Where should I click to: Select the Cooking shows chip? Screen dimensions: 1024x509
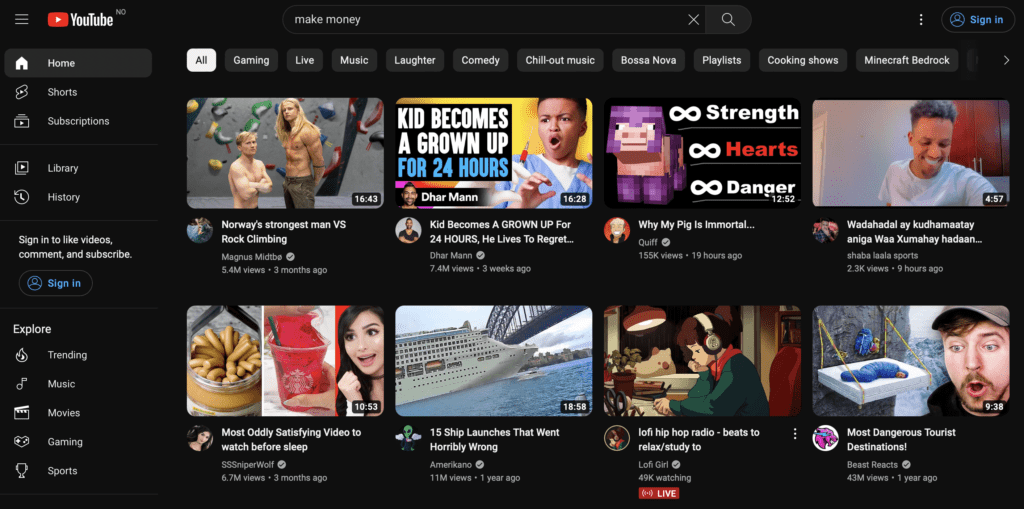pos(803,60)
